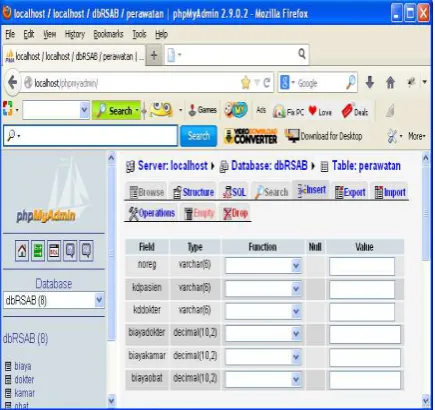Click the browser back arrow button
Screen dimensions: 435x410
13,82
